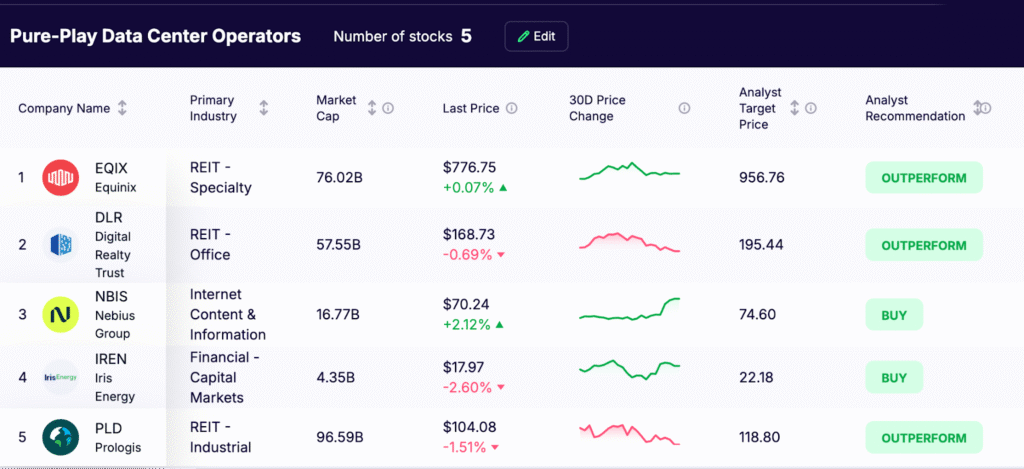The height and width of the screenshot is (469, 1024).
Task: Select the DLR ticker text
Action: [x=108, y=218]
